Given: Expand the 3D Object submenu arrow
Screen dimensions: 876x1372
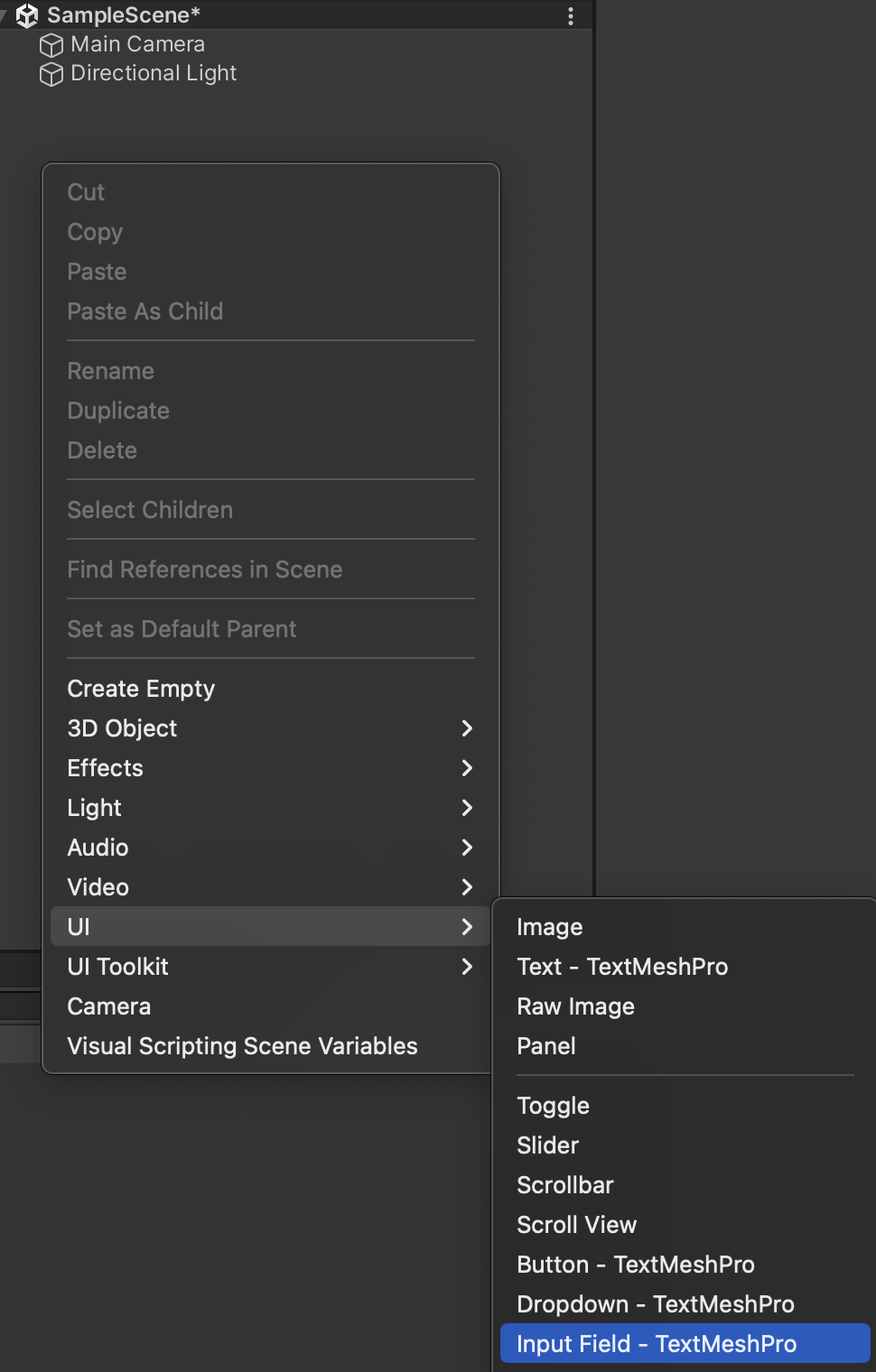Looking at the screenshot, I should pos(467,728).
